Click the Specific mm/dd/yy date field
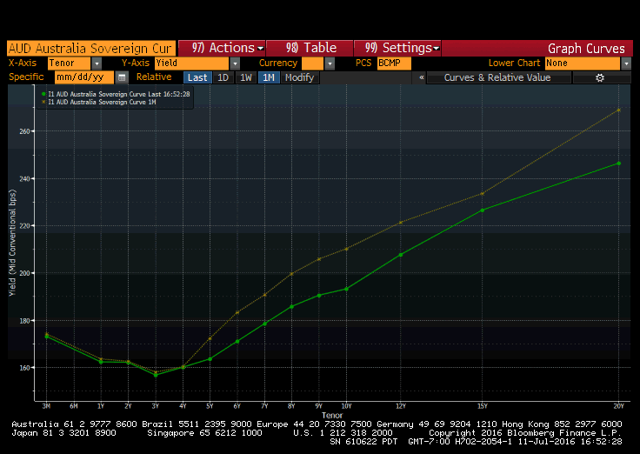The height and width of the screenshot is (454, 640). tap(84, 77)
